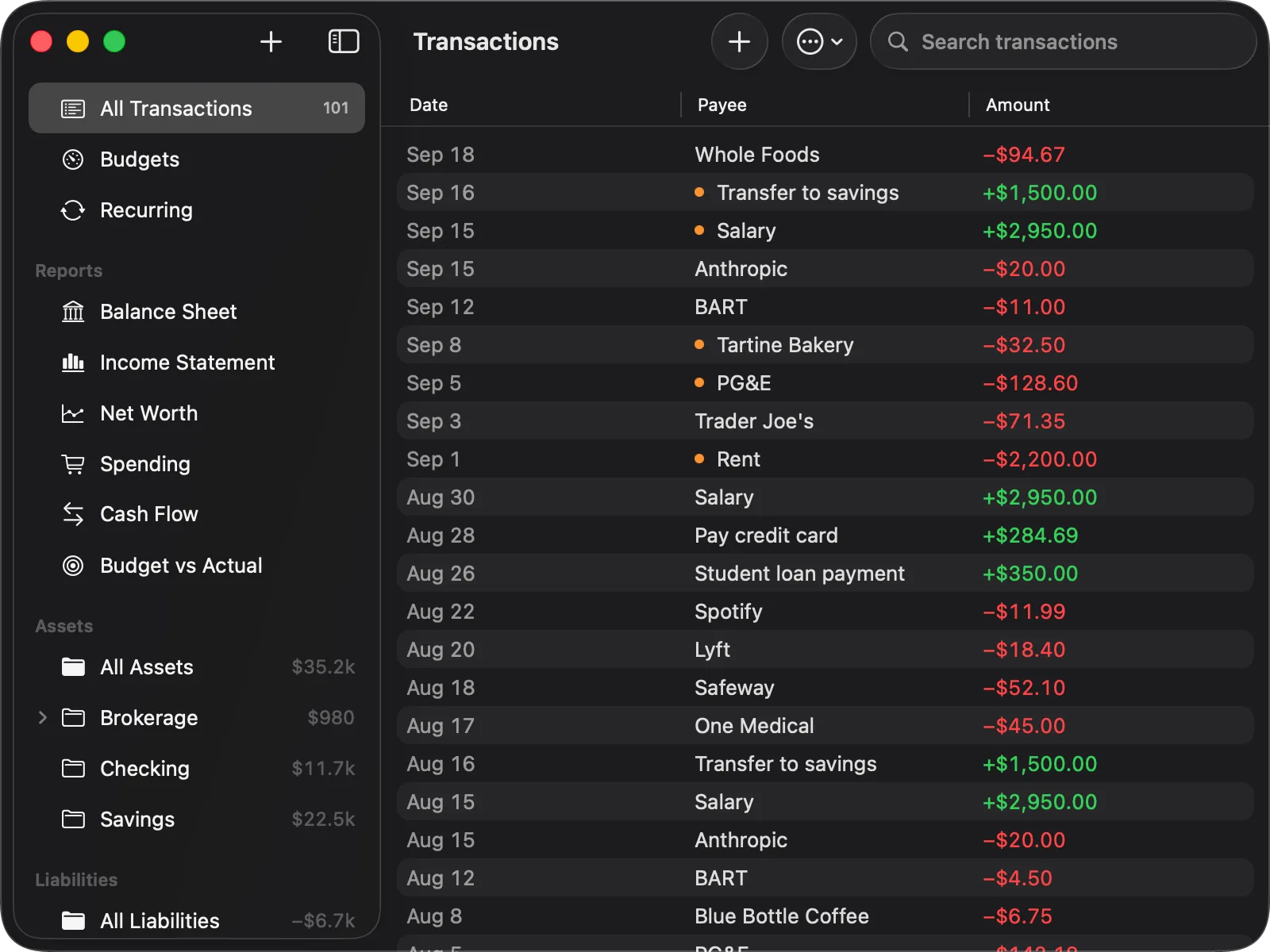Select the Sep 5 PG&E transaction
The image size is (1270, 952).
[825, 383]
